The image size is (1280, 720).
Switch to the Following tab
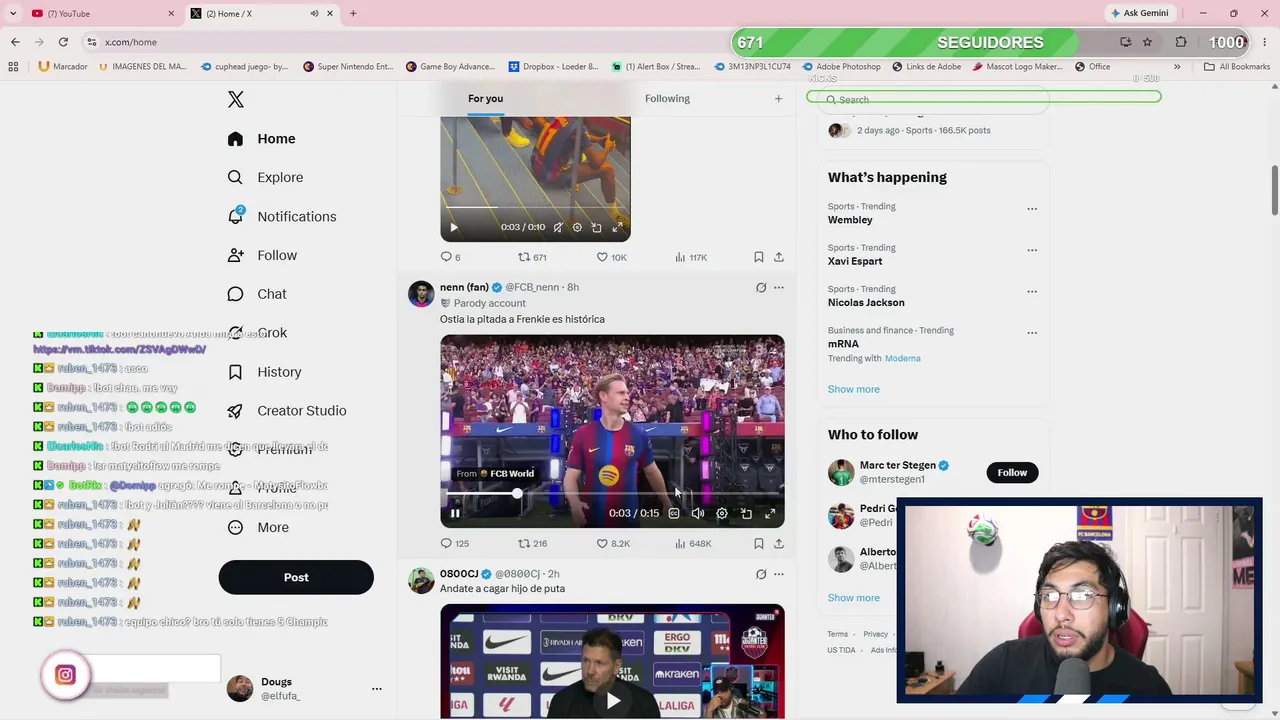tap(667, 98)
